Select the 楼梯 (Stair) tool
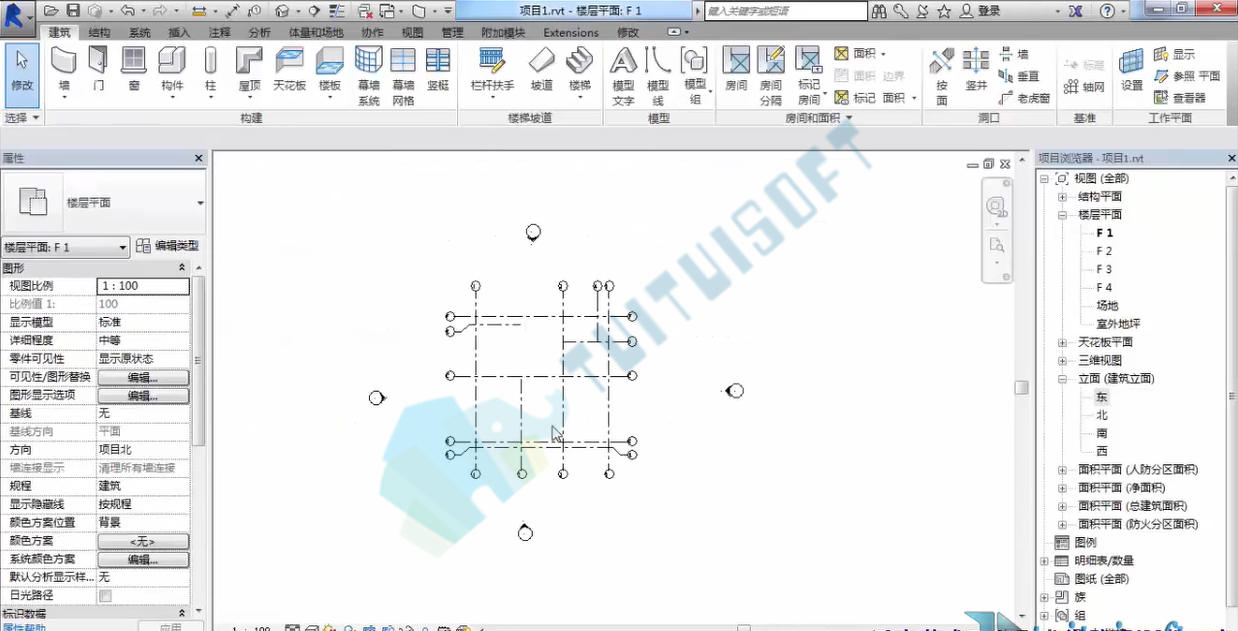This screenshot has width=1238, height=631. tap(580, 70)
